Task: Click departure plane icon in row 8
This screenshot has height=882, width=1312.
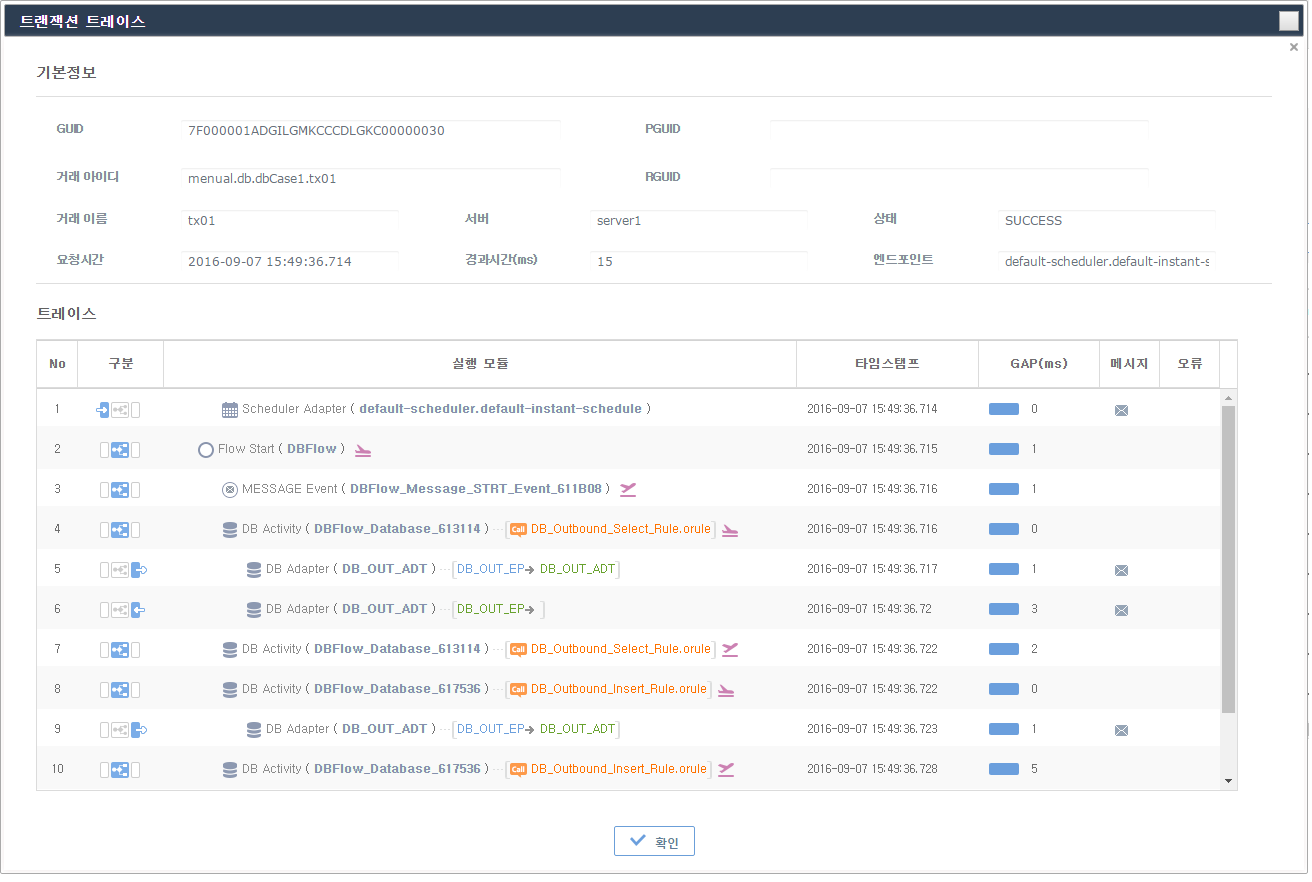Action: point(726,690)
